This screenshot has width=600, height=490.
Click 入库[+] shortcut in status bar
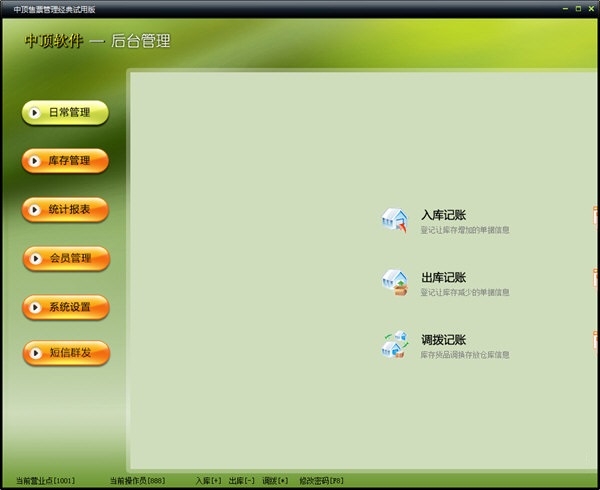(209, 480)
